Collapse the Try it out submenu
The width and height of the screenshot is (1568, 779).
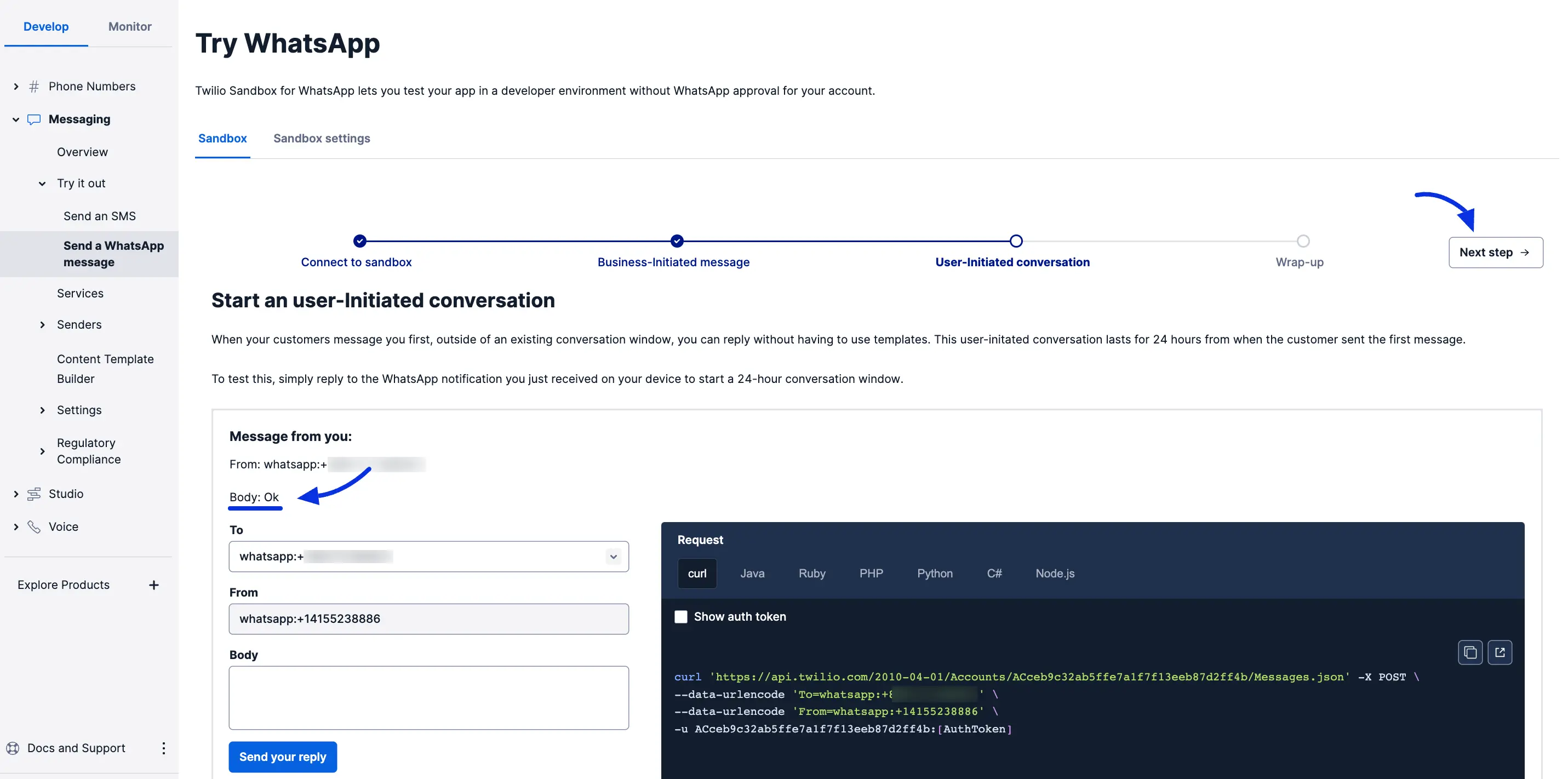click(42, 183)
